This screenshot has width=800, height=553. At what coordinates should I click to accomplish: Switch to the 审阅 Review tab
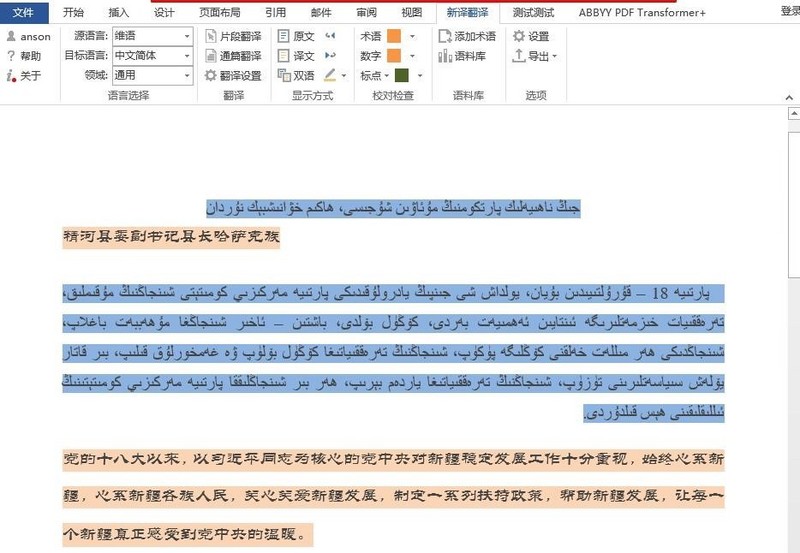(x=366, y=12)
